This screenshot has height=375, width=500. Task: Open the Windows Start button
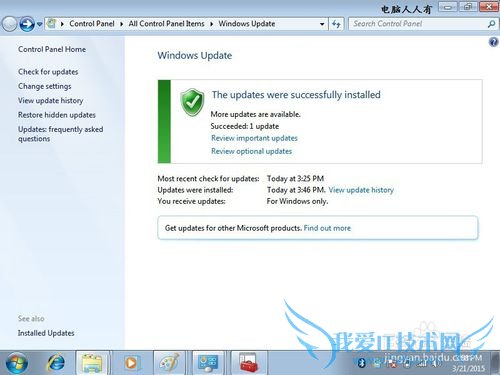click(17, 363)
